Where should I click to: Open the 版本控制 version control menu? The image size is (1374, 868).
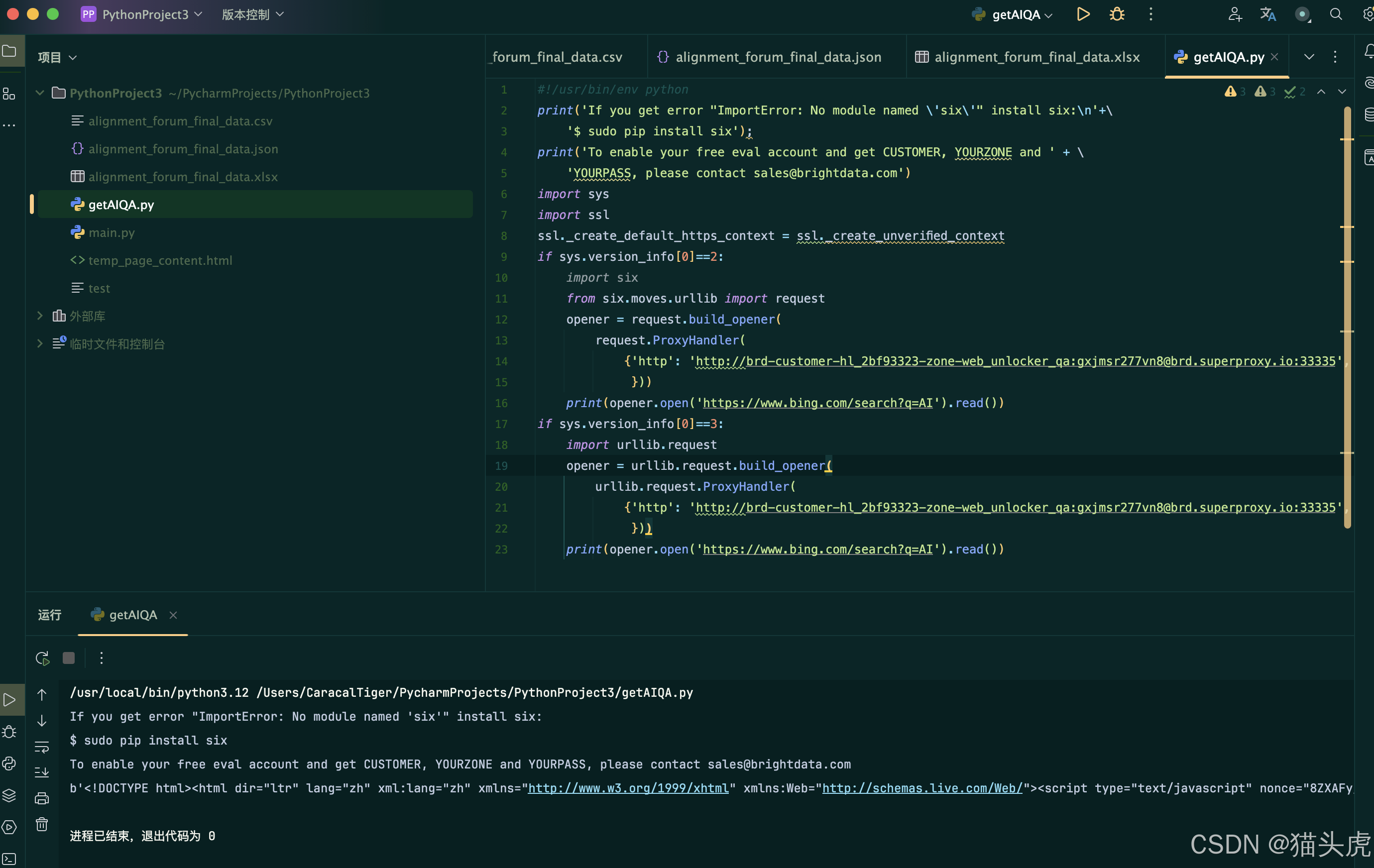pos(252,14)
